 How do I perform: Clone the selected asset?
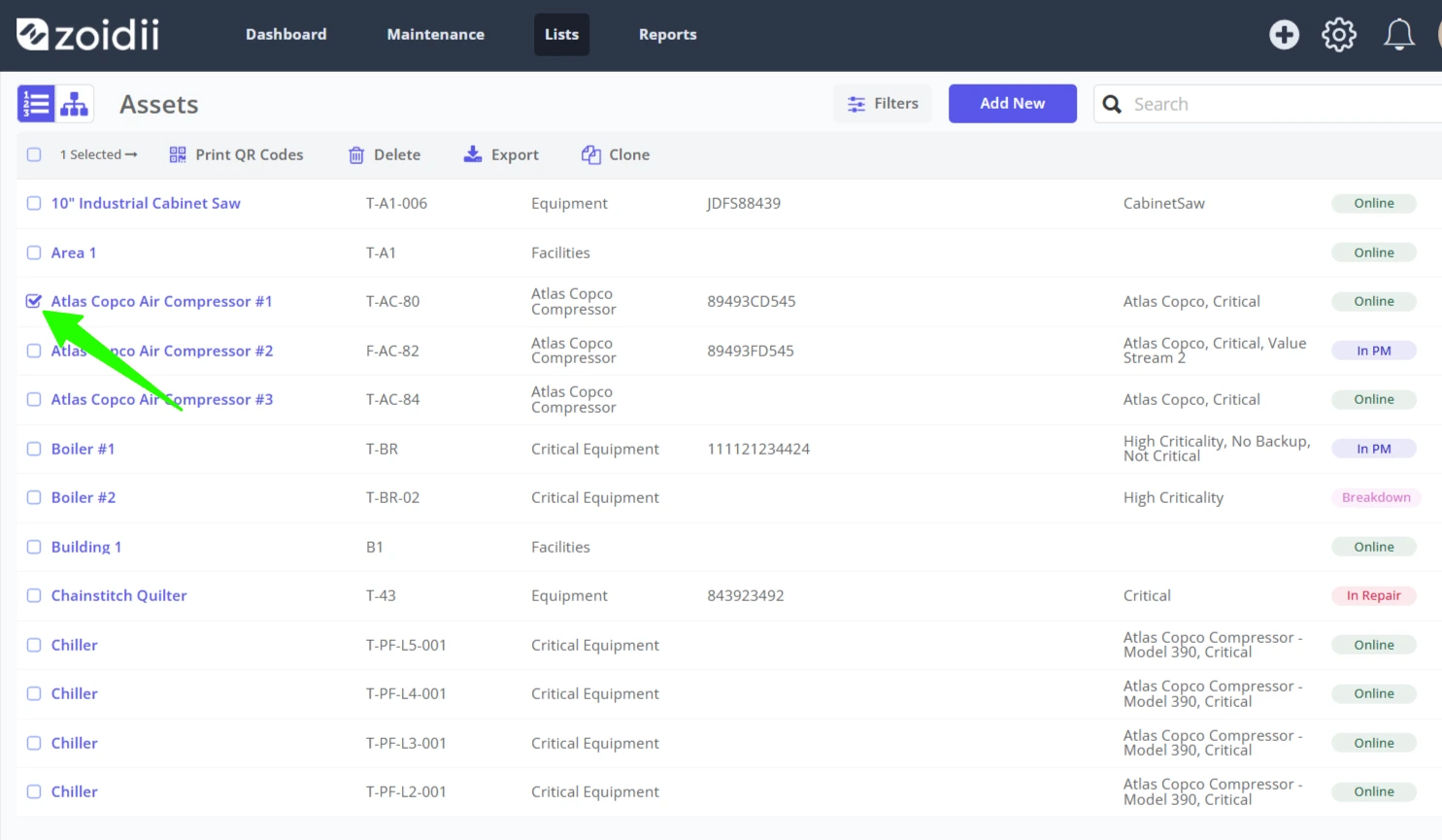pos(616,154)
